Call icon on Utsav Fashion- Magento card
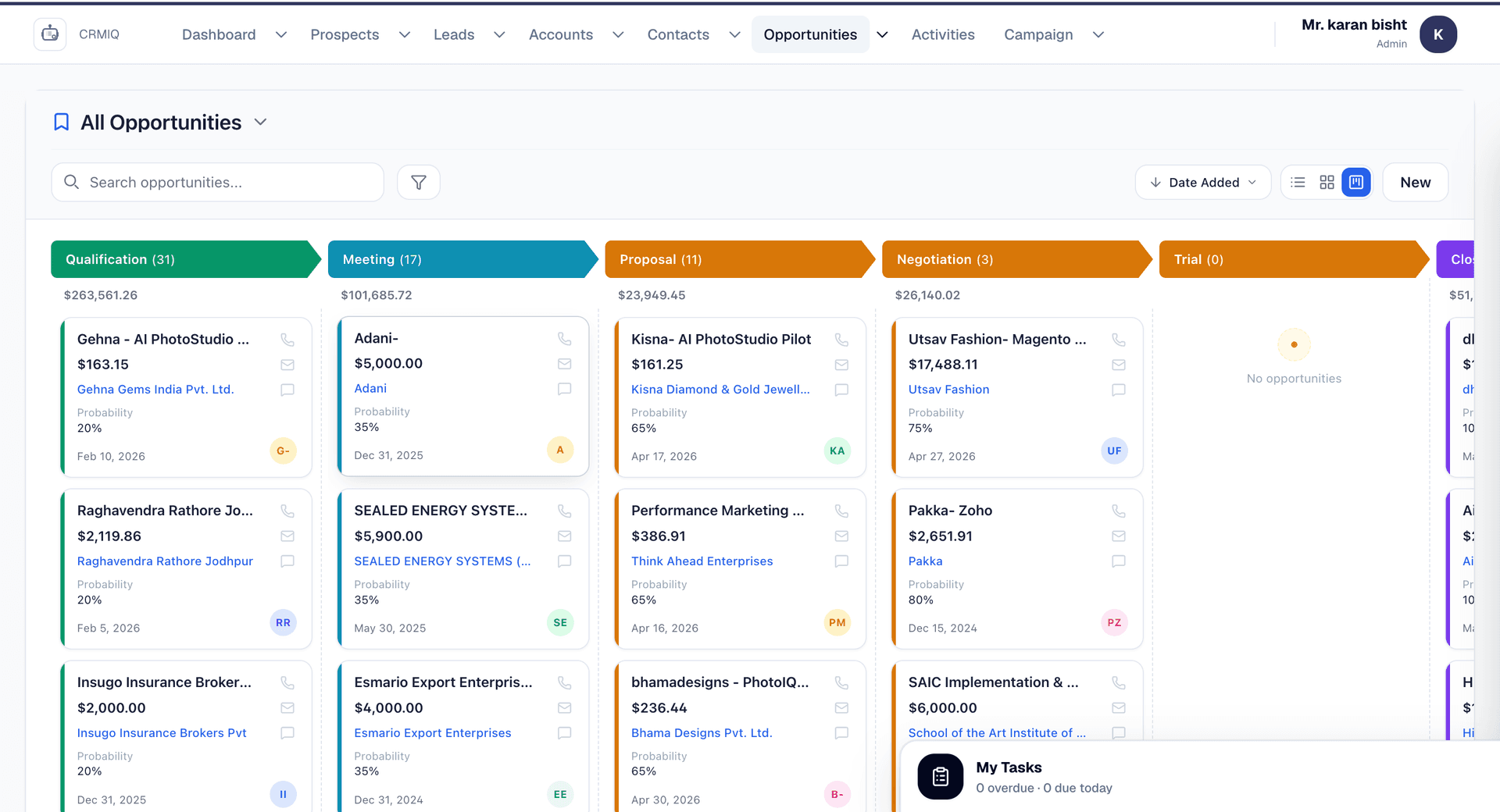1500x812 pixels. point(1119,340)
